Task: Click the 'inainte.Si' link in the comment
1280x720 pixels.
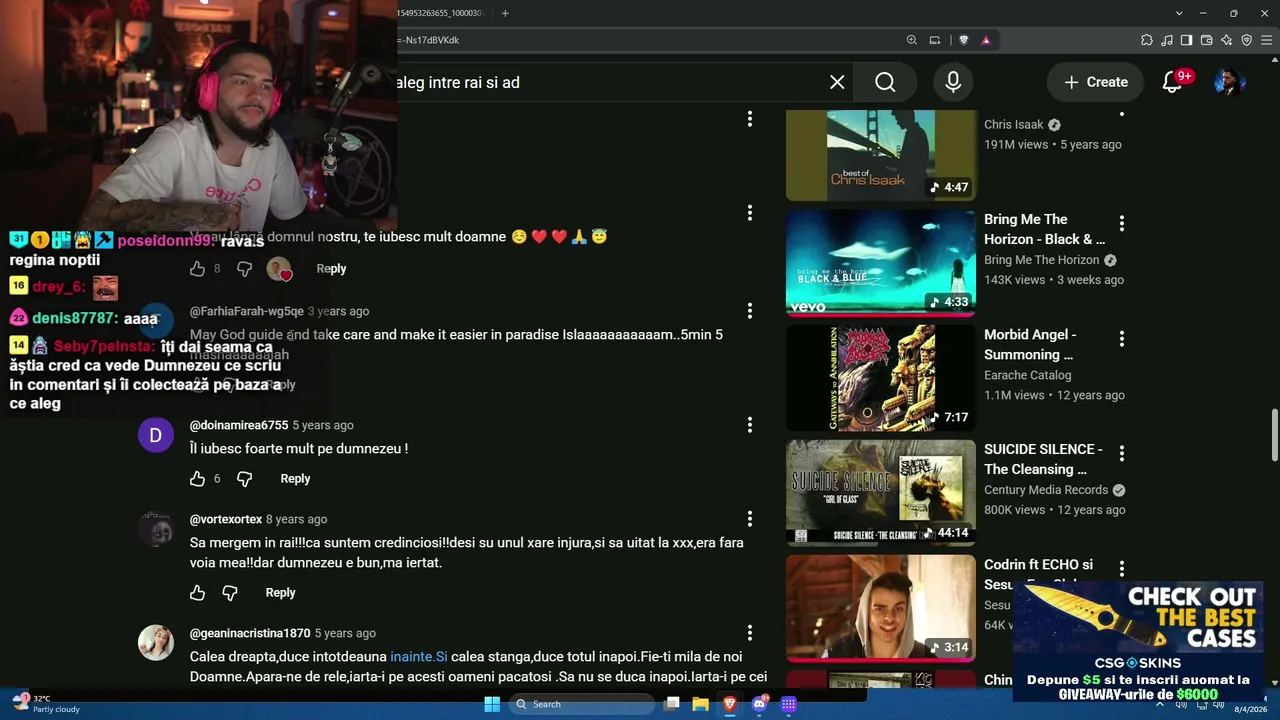Action: pyautogui.click(x=419, y=657)
